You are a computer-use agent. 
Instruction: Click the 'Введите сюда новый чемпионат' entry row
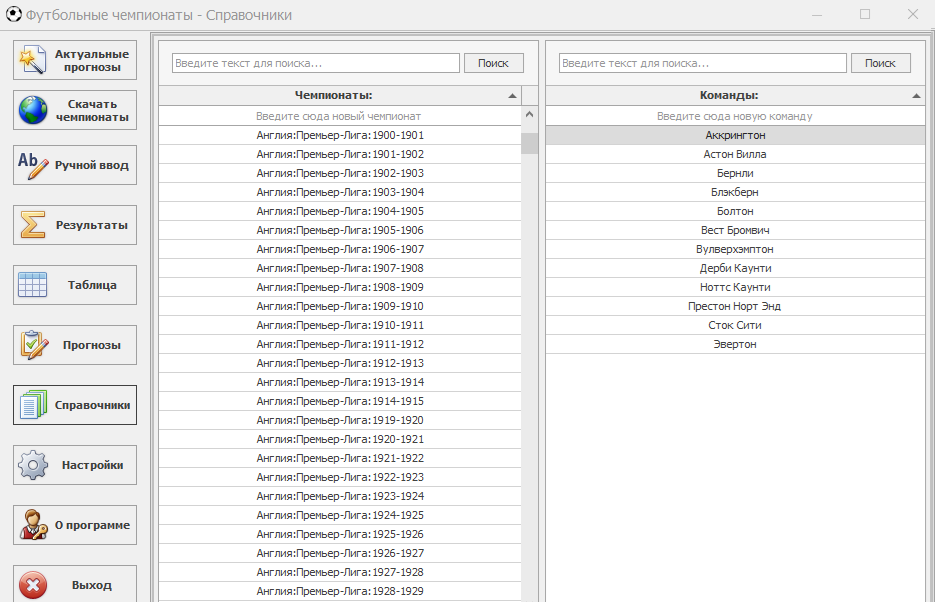coord(339,116)
